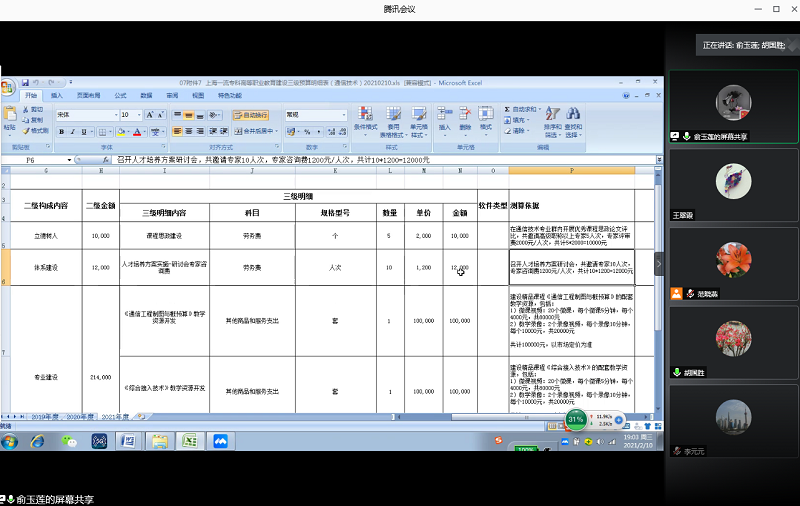The height and width of the screenshot is (506, 800).
Task: Click the Italic formatting icon
Action: click(x=74, y=131)
